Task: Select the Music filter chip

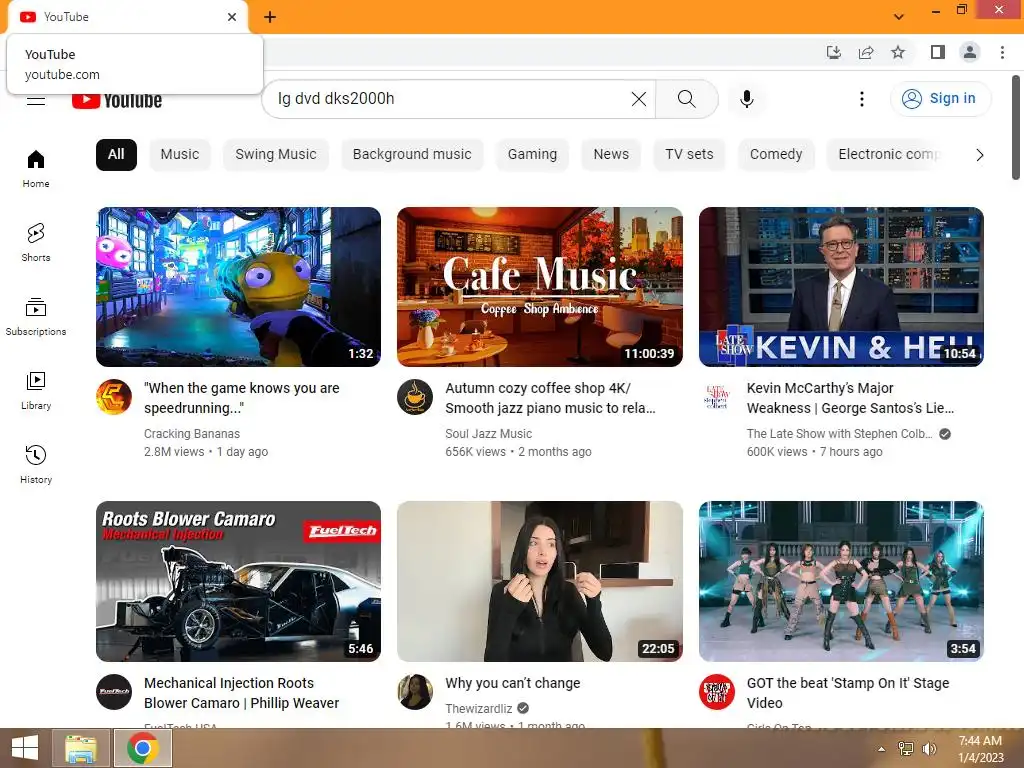Action: coord(180,155)
